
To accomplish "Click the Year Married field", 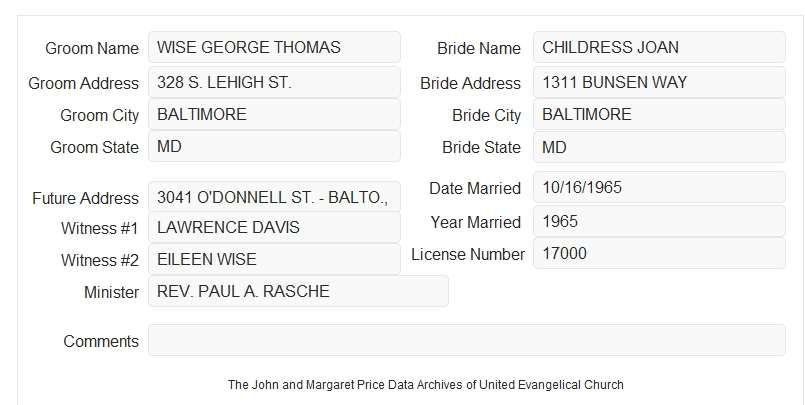I will 659,221.
